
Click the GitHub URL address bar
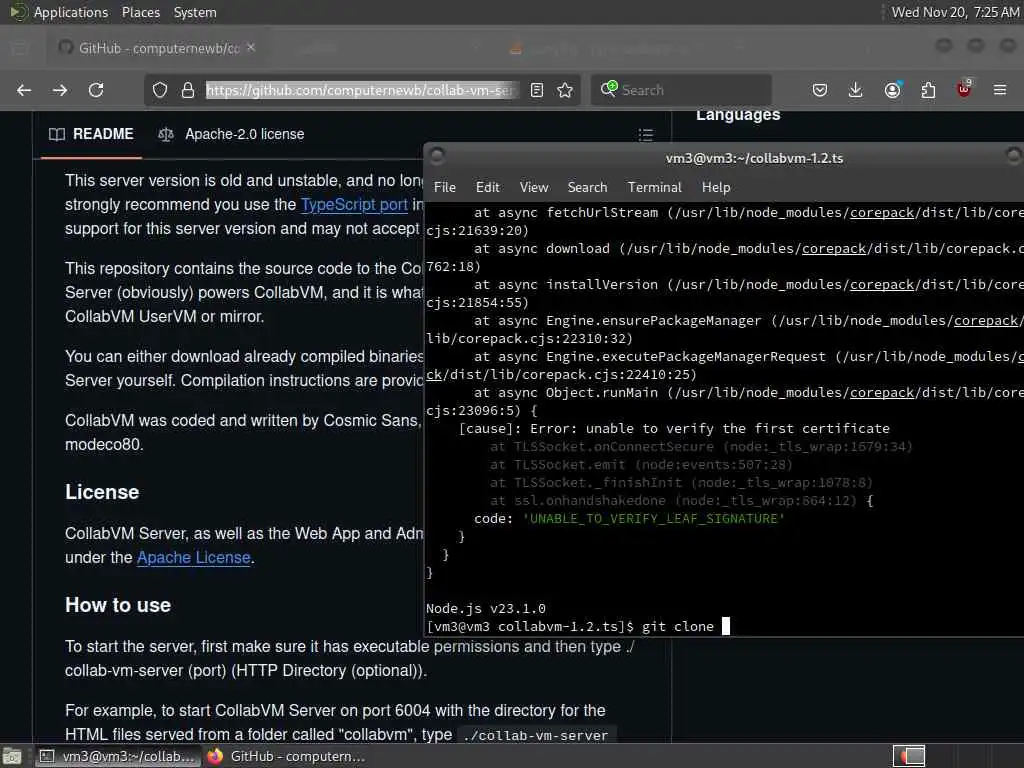[362, 90]
